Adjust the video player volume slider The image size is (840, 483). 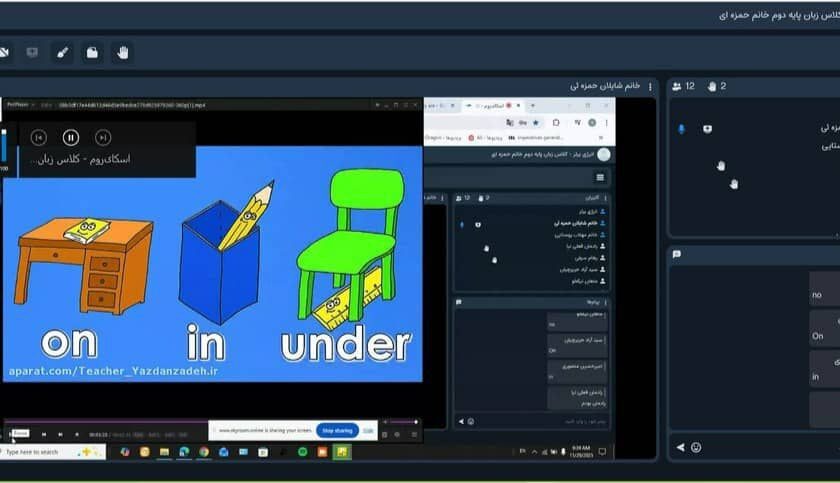(404, 422)
